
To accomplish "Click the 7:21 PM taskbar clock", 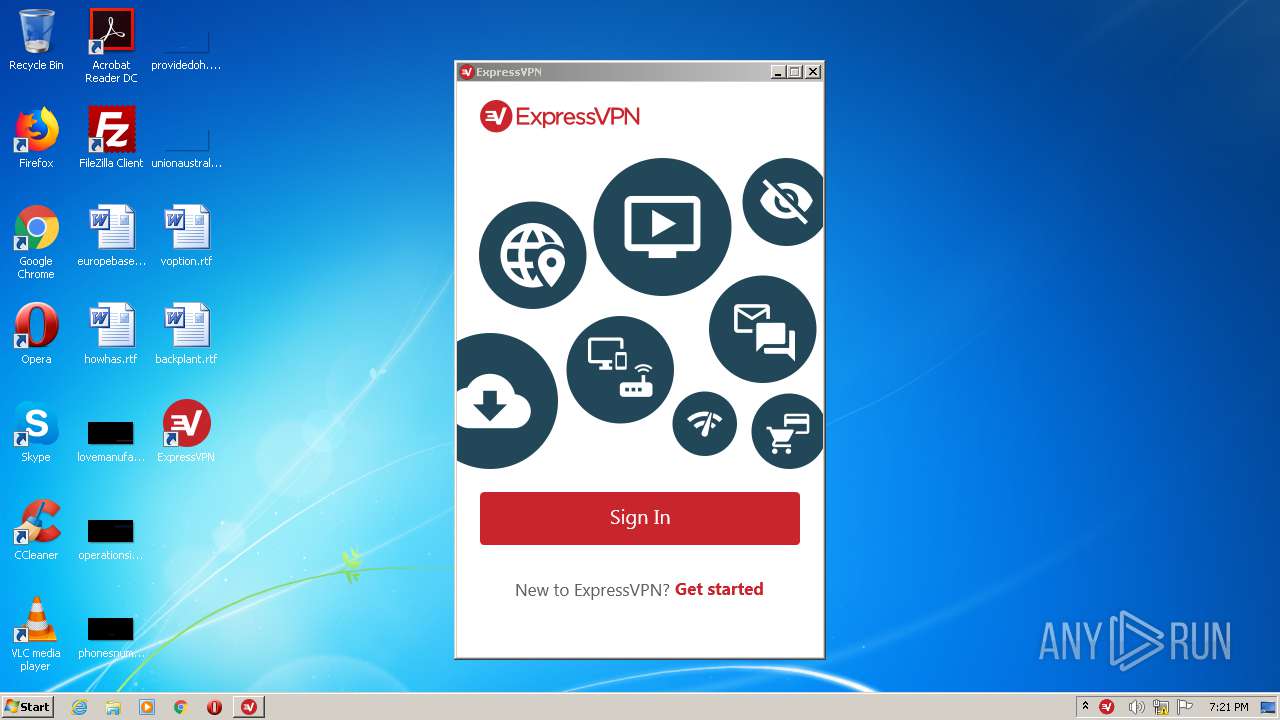I will [1228, 707].
